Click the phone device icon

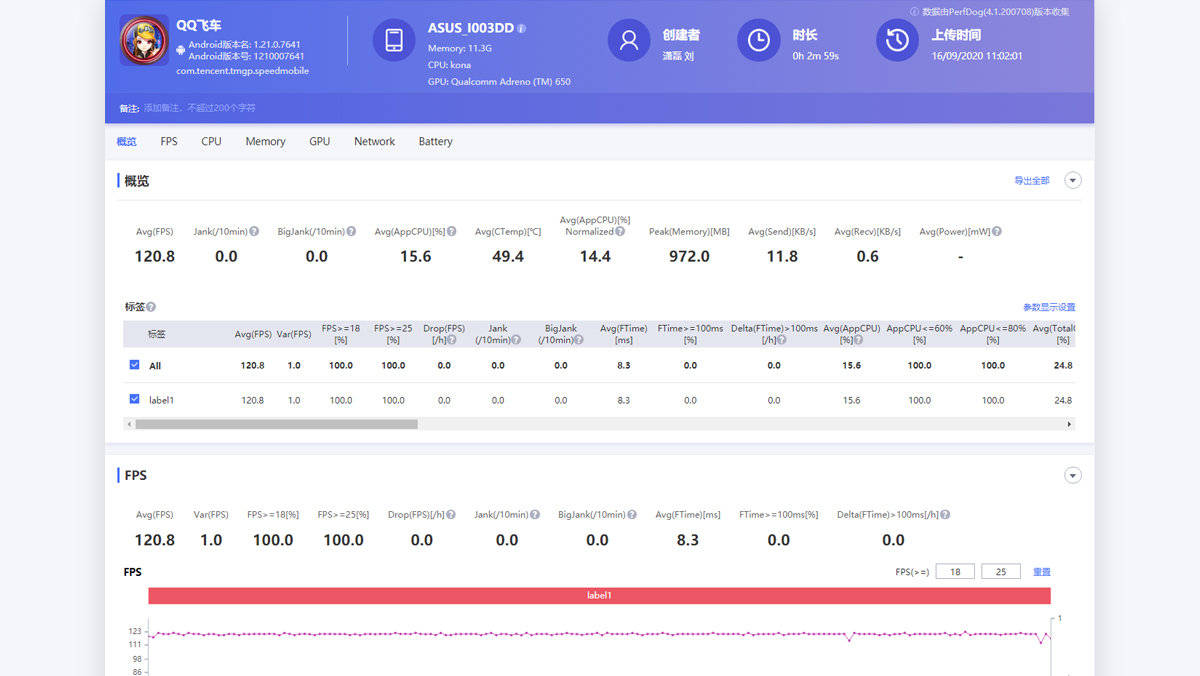tap(394, 40)
